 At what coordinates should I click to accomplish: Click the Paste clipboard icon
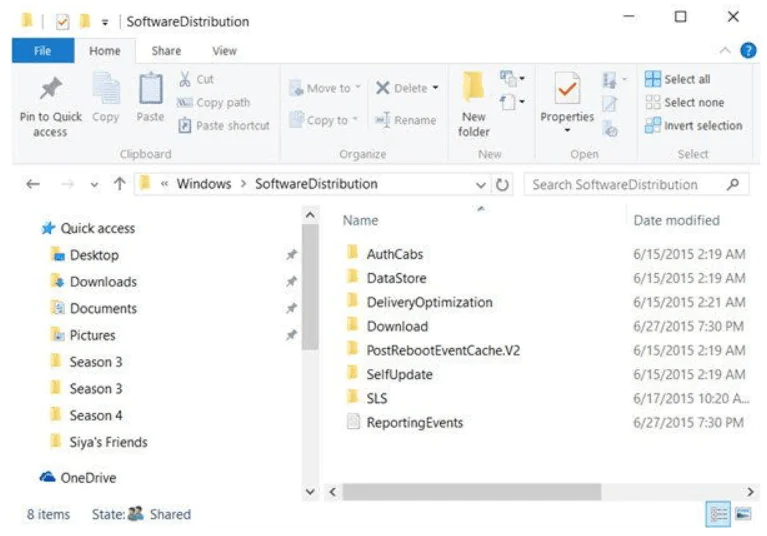150,92
